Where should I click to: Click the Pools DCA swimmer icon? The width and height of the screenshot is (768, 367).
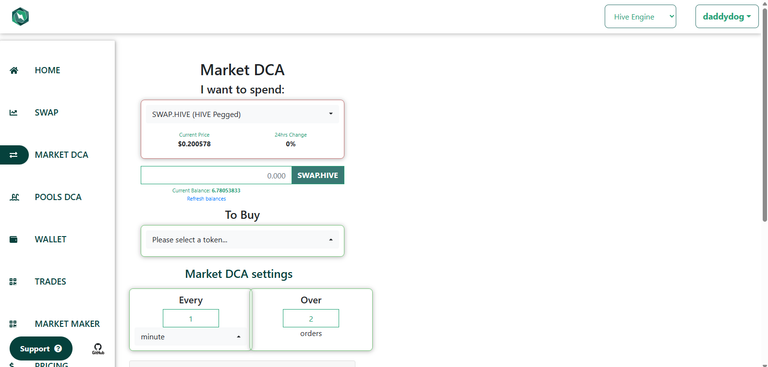pos(14,197)
